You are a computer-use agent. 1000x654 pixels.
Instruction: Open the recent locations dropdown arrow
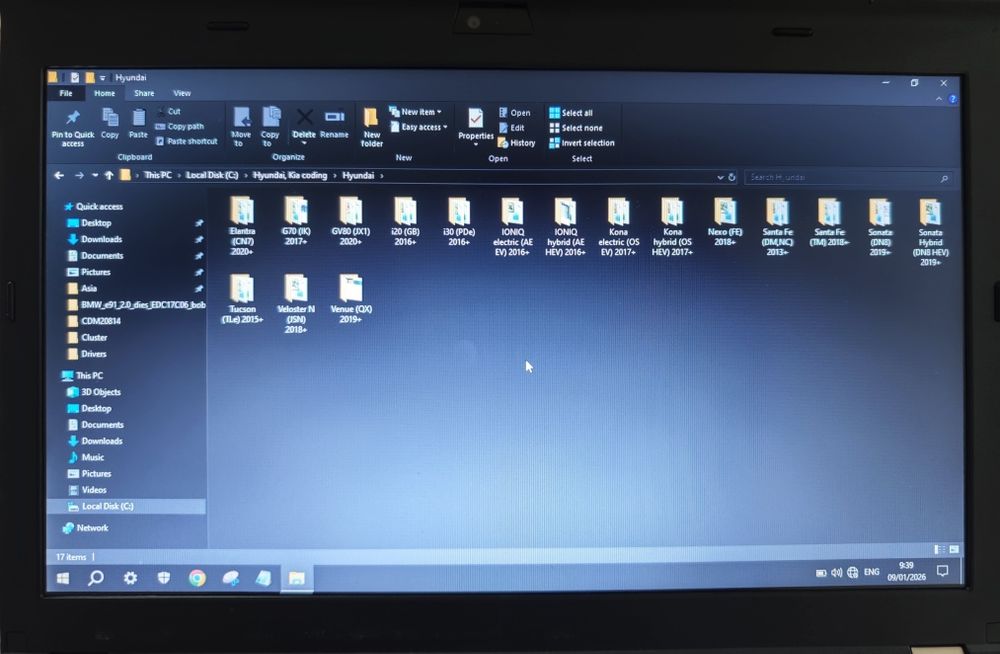coord(95,175)
